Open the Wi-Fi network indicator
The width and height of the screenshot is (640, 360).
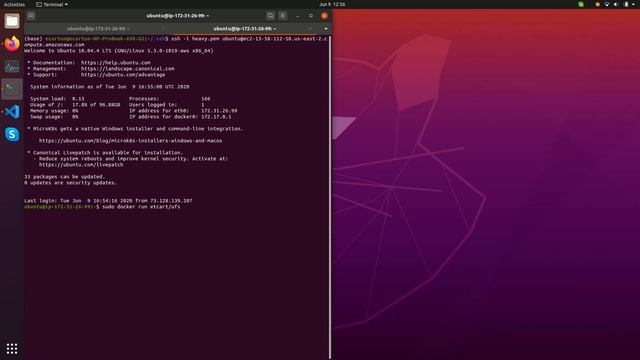(x=607, y=4)
